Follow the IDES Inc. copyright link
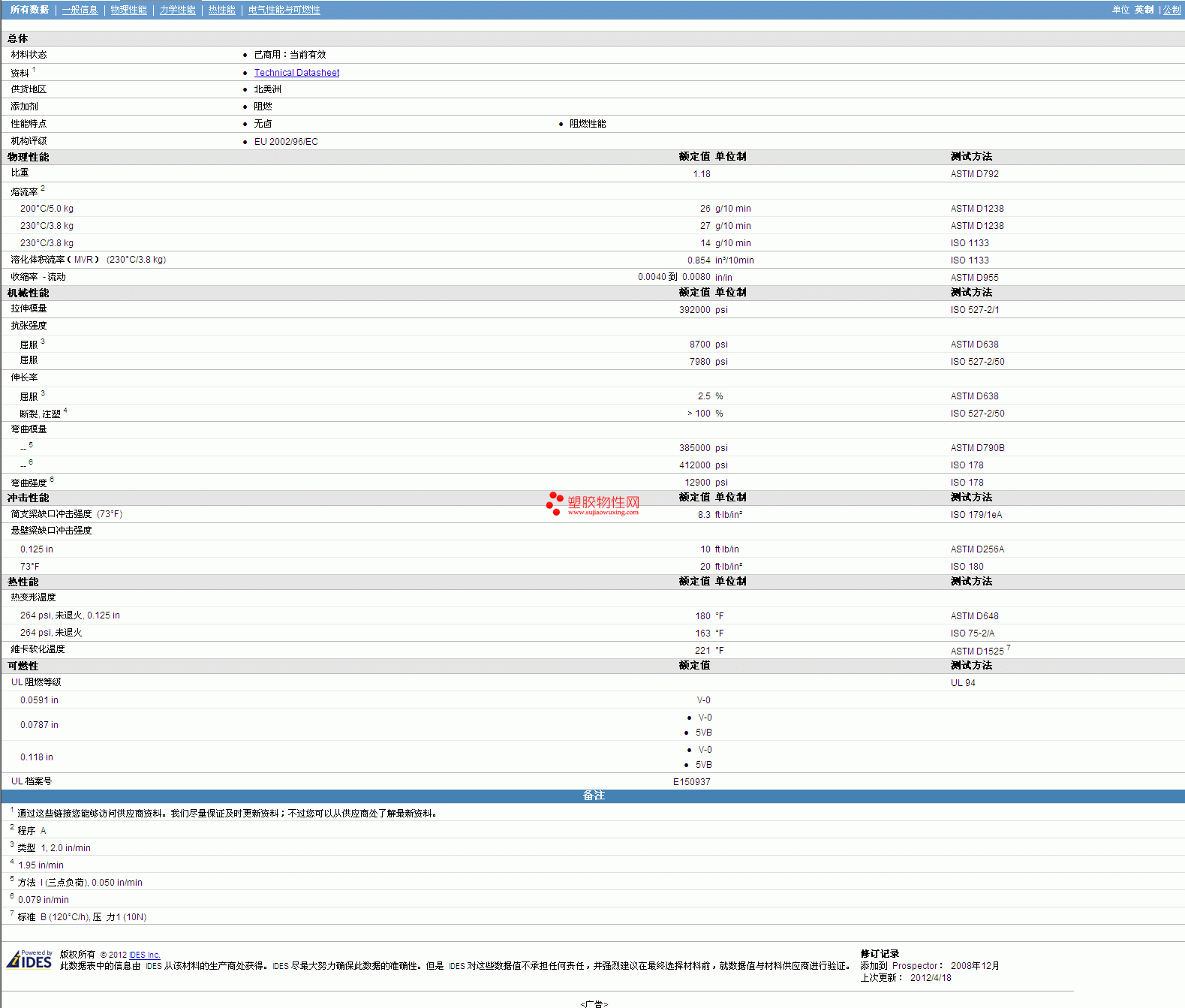The height and width of the screenshot is (1008, 1185). tap(144, 955)
